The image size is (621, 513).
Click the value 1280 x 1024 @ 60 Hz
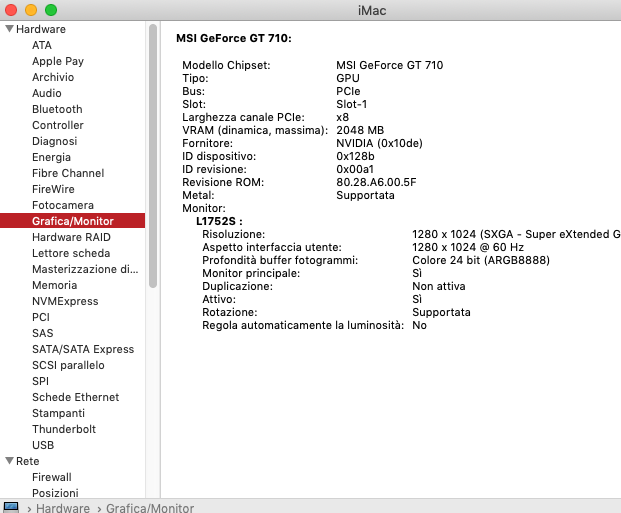[468, 247]
